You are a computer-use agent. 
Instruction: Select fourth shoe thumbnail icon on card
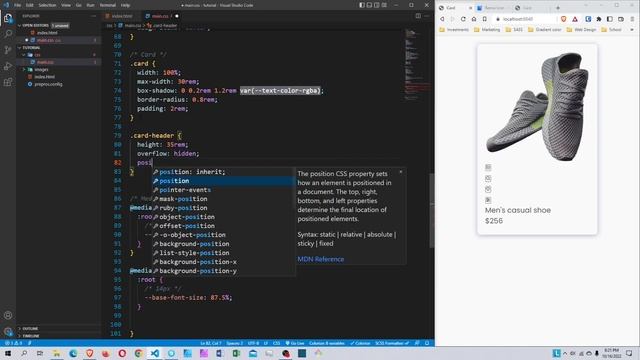(488, 200)
